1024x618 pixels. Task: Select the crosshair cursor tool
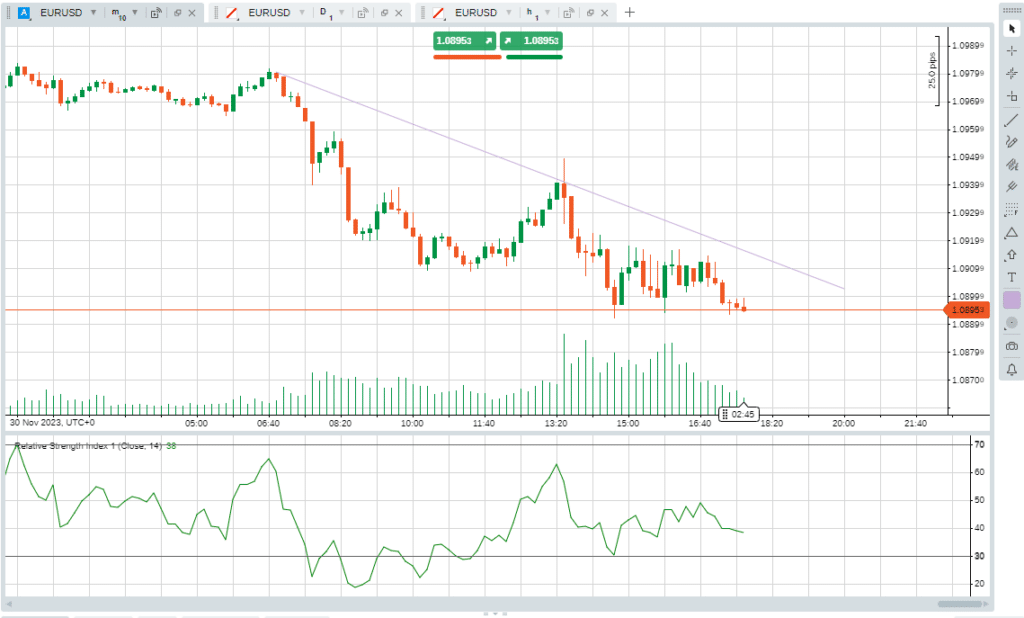[x=1012, y=51]
